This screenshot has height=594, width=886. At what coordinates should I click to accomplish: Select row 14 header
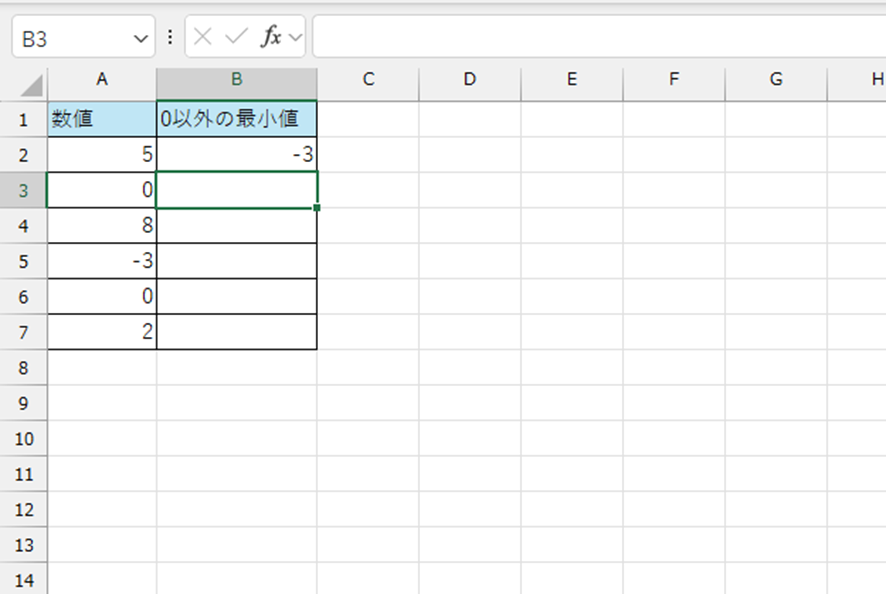[x=23, y=580]
